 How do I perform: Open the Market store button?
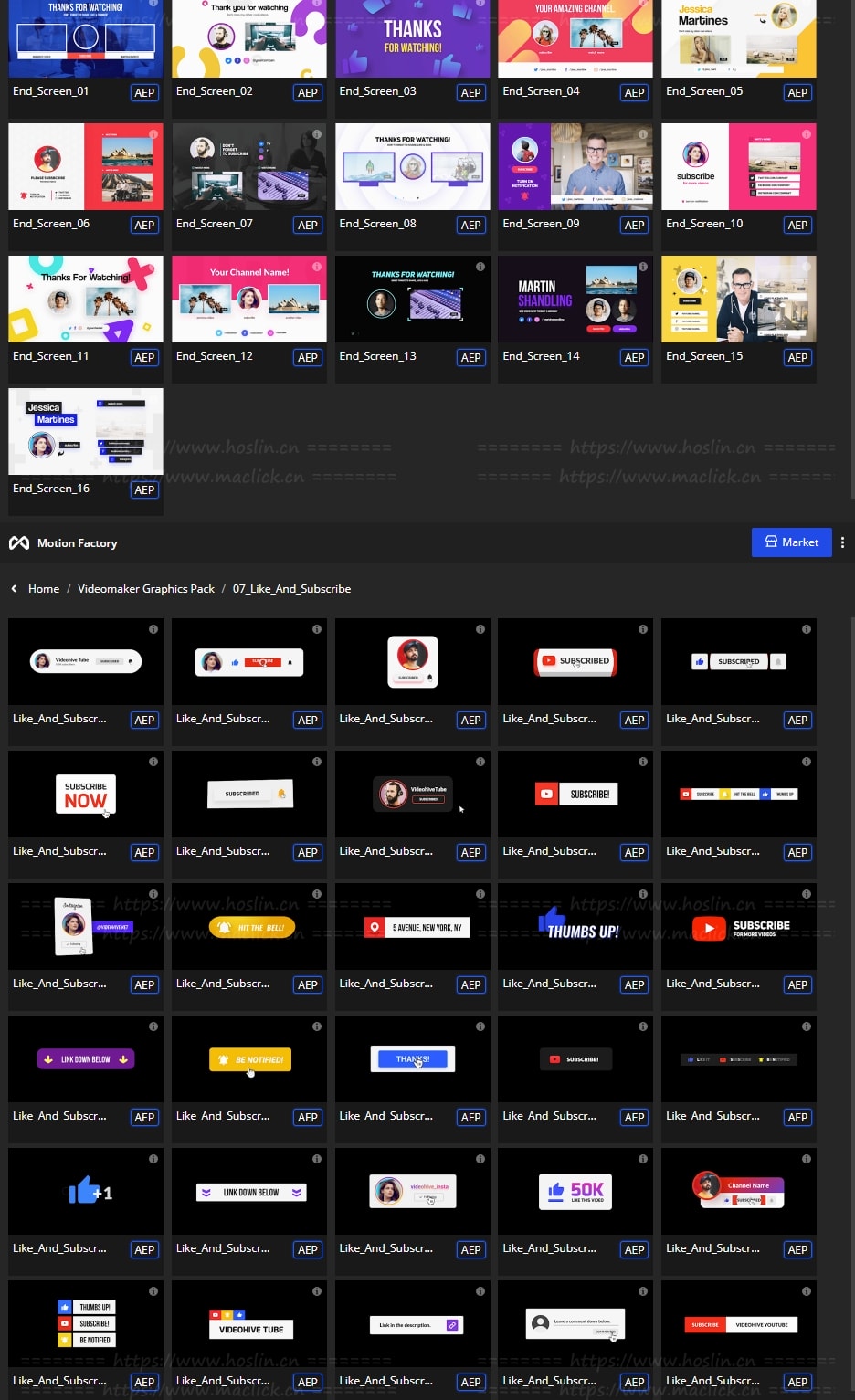pos(791,542)
